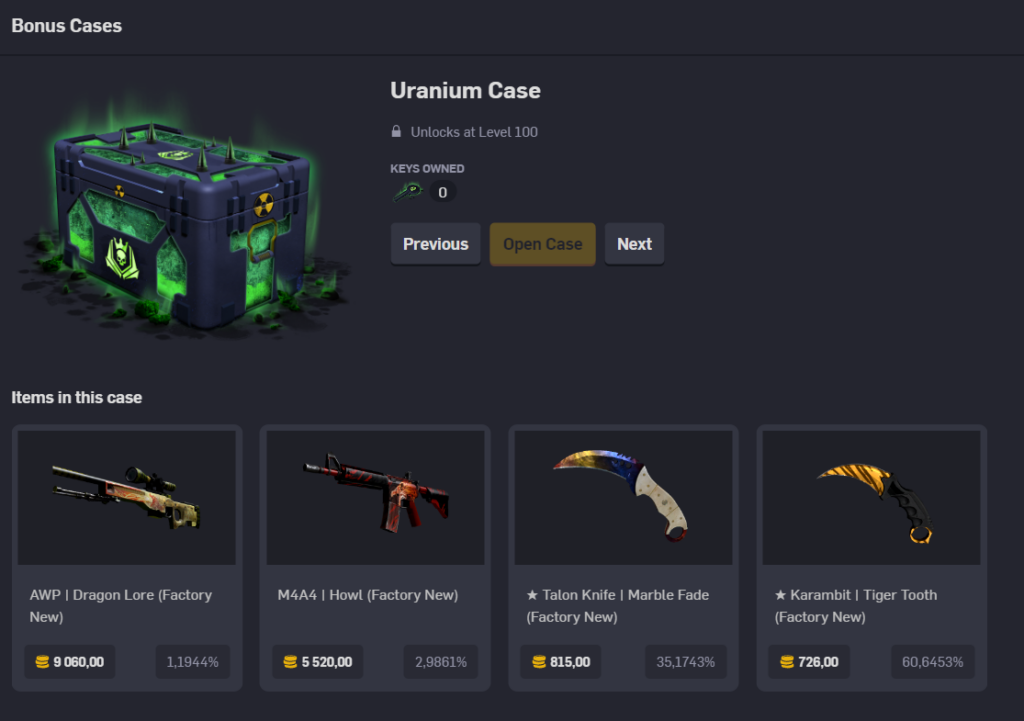Viewport: 1024px width, 721px height.
Task: Go to the Previous case
Action: coord(436,244)
